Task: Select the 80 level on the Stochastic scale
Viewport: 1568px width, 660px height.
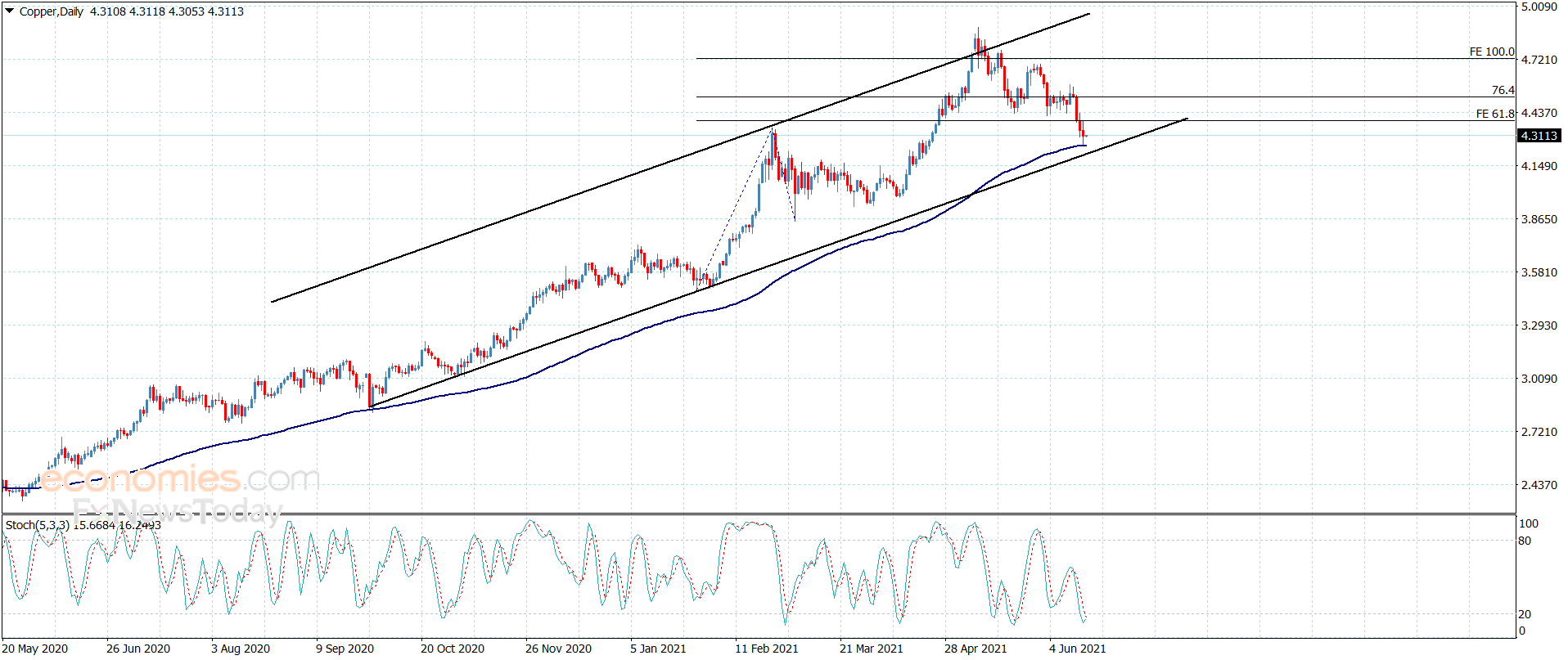Action: 1525,541
